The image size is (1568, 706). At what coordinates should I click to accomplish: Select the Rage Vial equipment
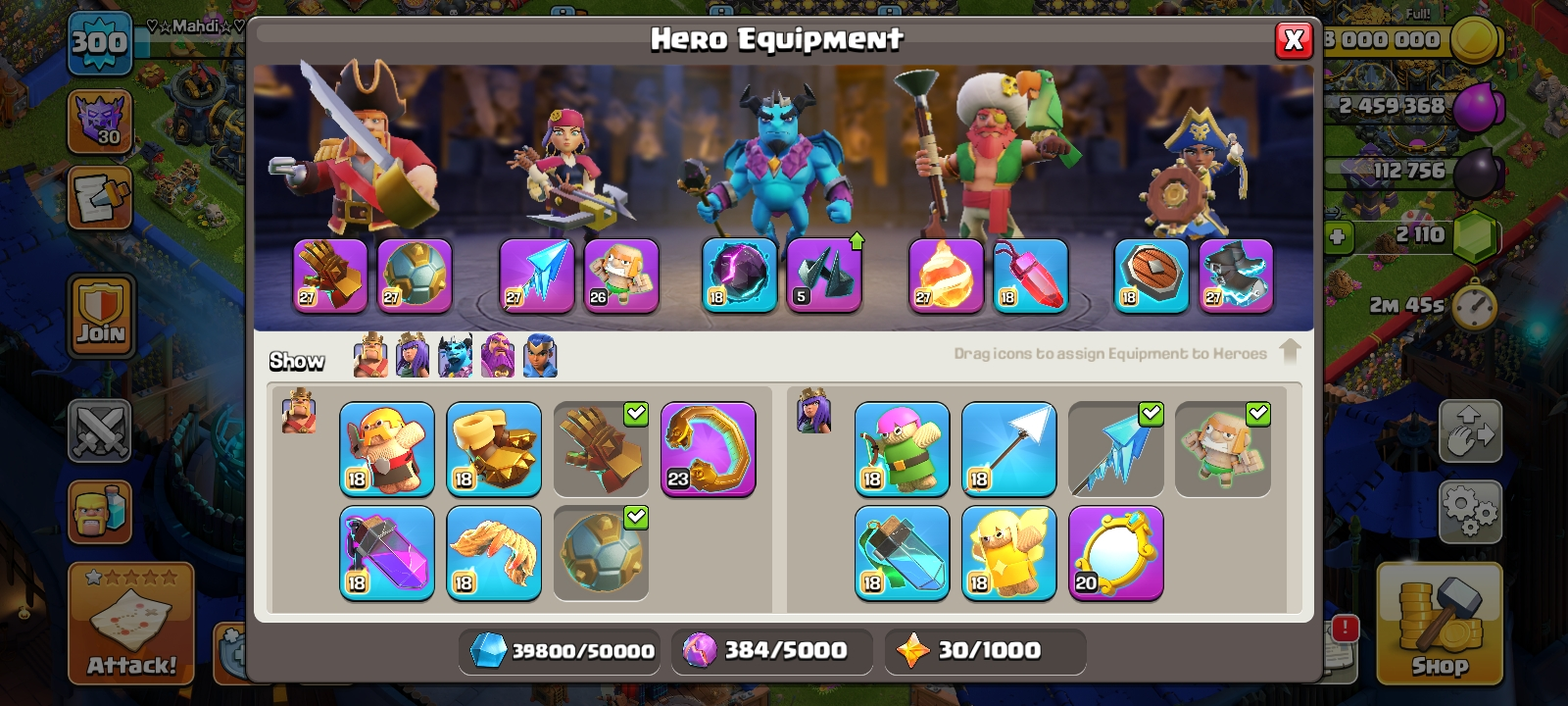(x=387, y=553)
